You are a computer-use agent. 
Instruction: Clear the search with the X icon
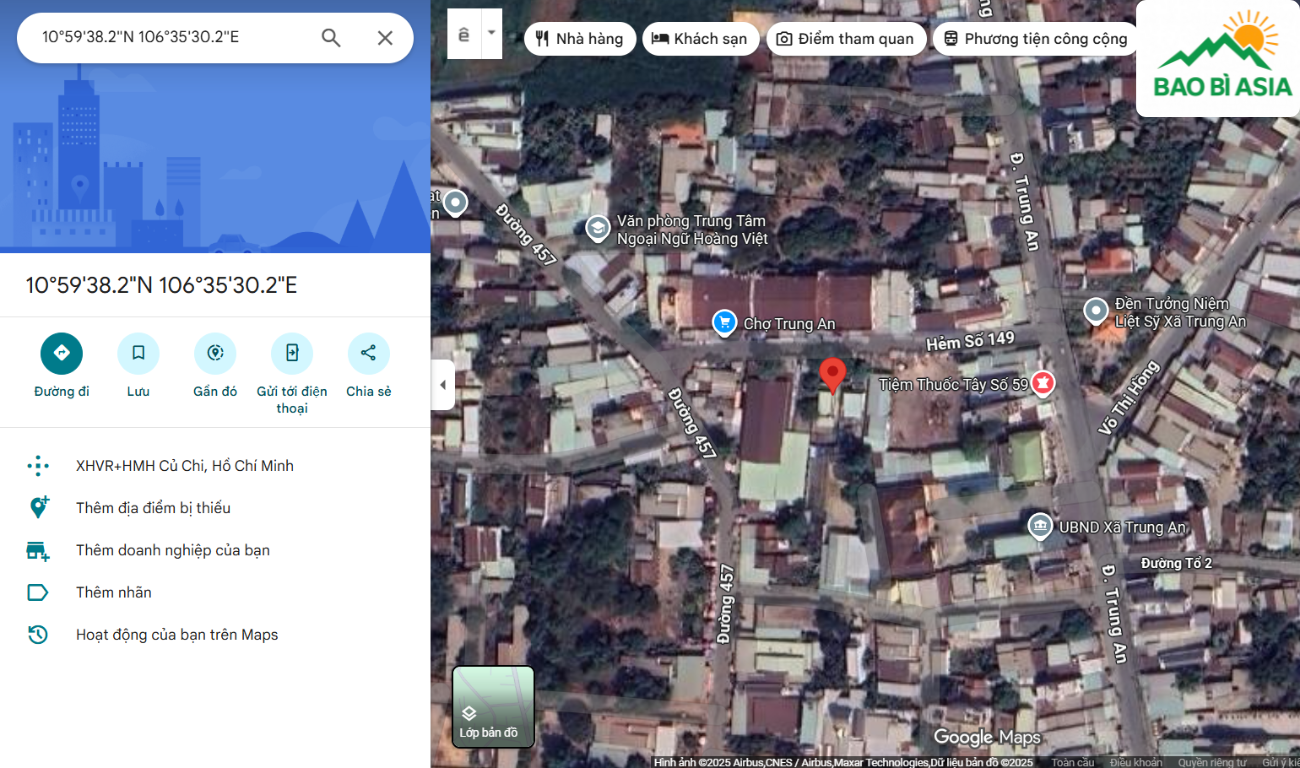385,38
